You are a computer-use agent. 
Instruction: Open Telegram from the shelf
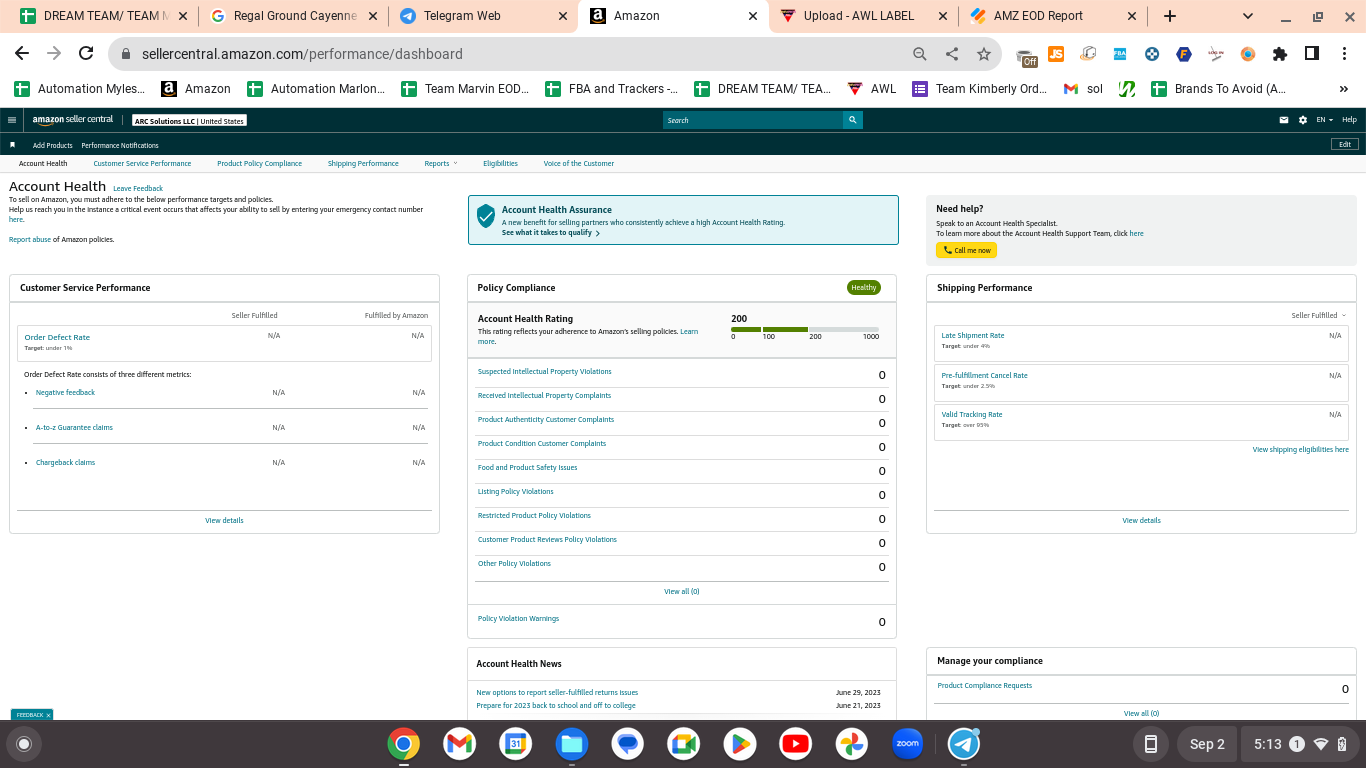pyautogui.click(x=964, y=744)
